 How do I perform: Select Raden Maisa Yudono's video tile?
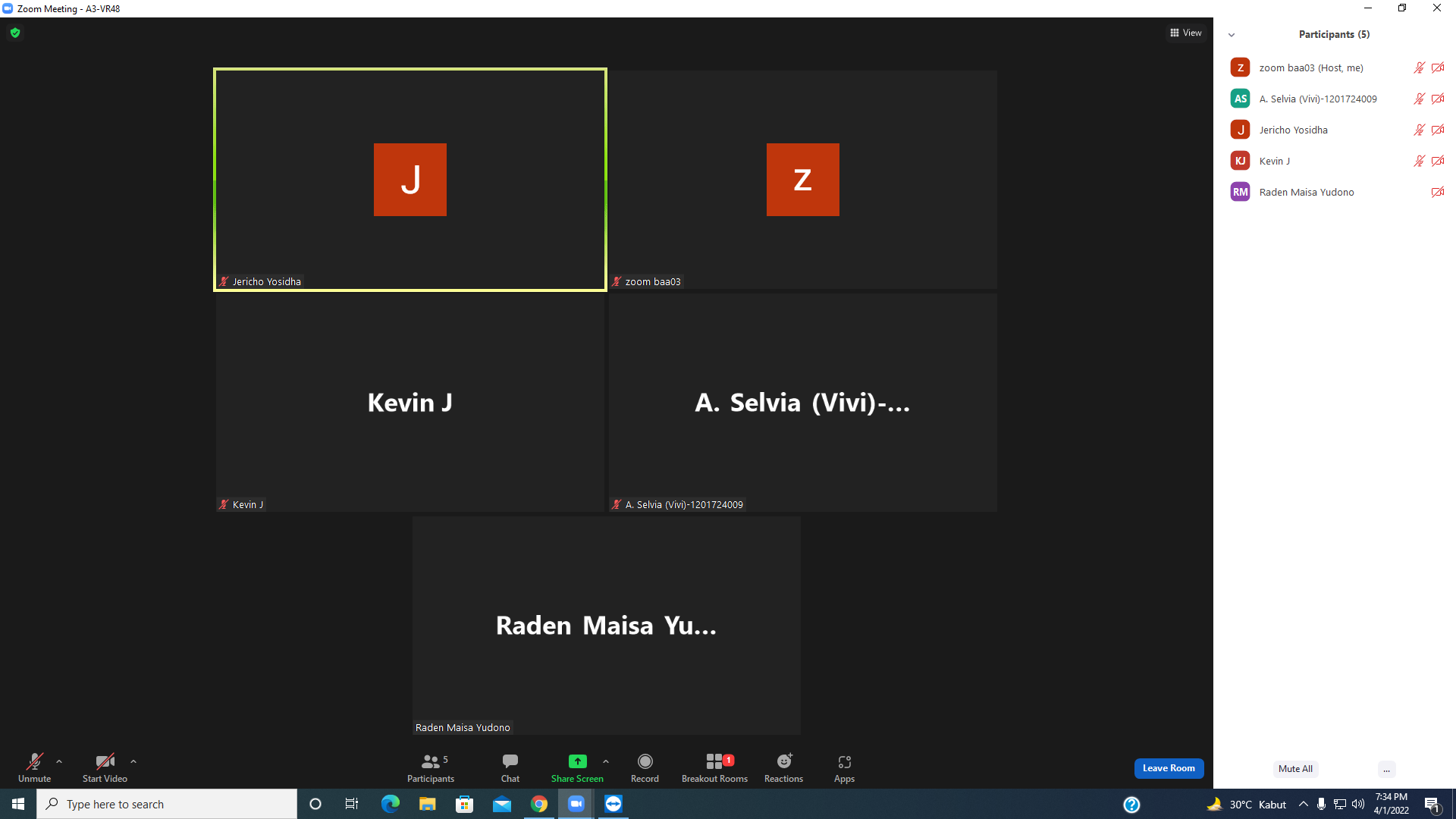(x=607, y=626)
